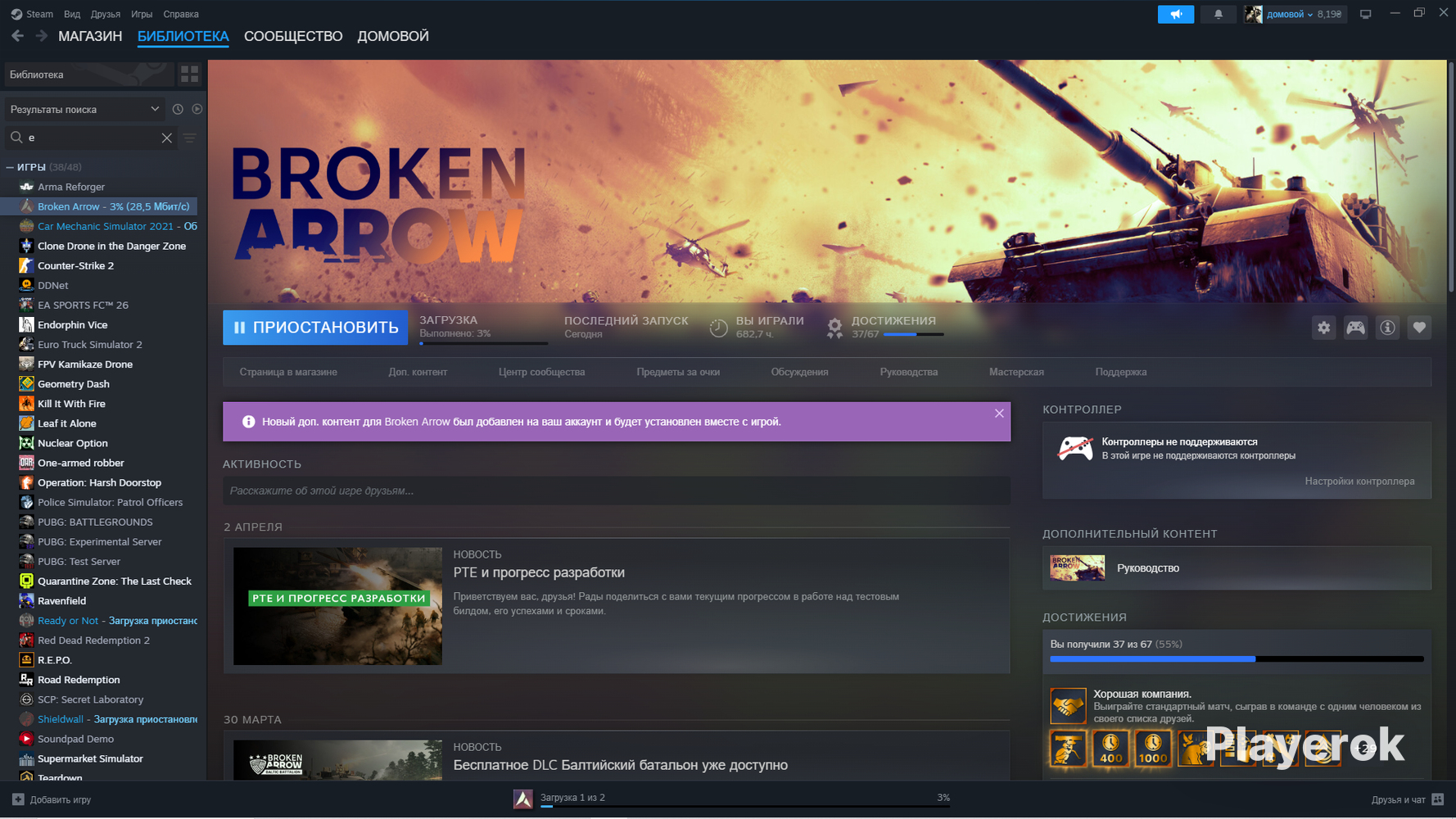The height and width of the screenshot is (819, 1456).
Task: Open the Результаты поиска dropdown
Action: click(x=84, y=109)
